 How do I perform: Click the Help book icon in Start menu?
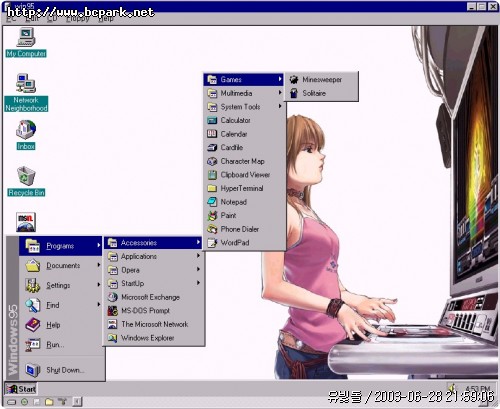(x=32, y=325)
